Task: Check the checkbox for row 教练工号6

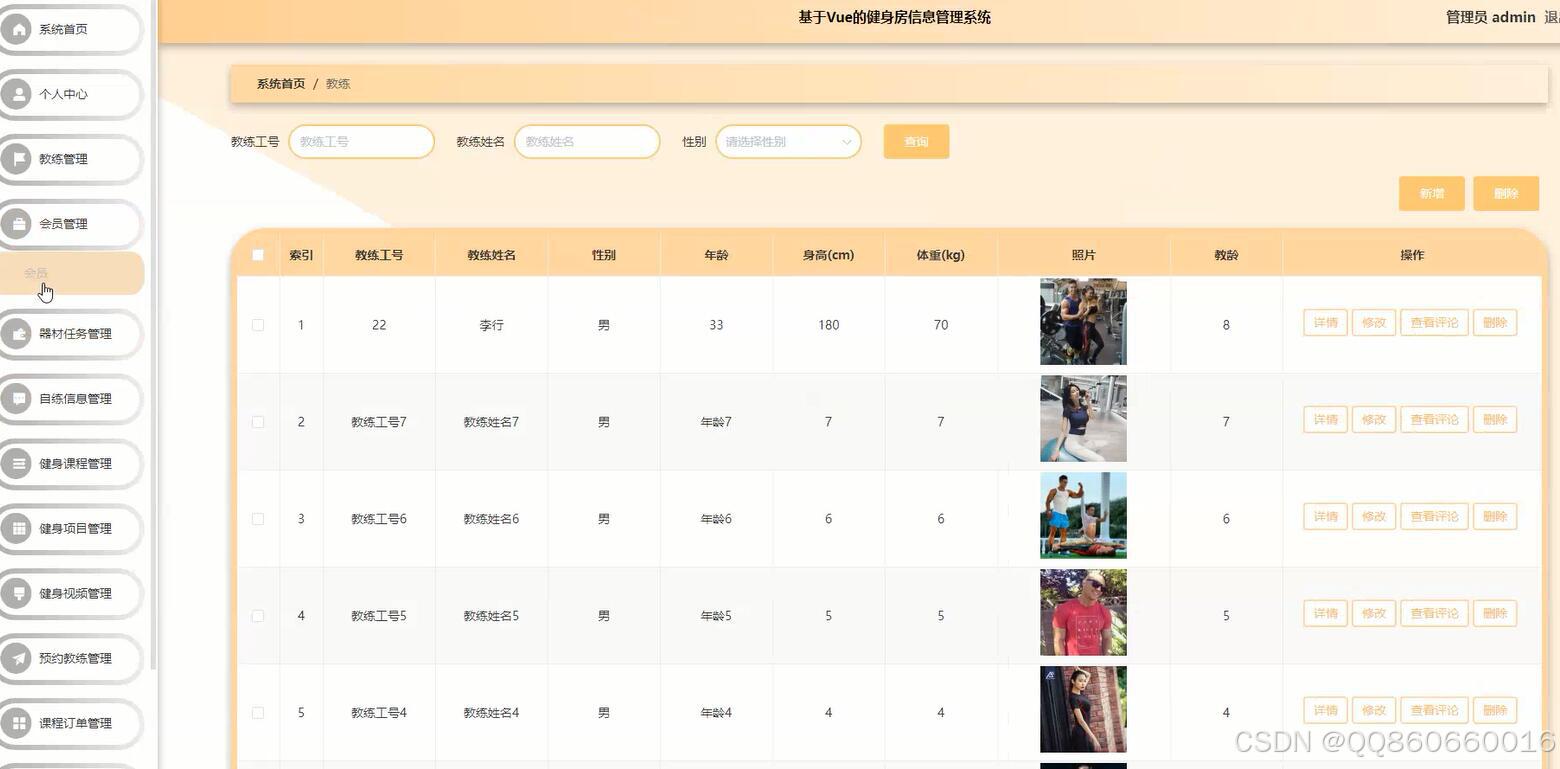Action: tap(258, 519)
